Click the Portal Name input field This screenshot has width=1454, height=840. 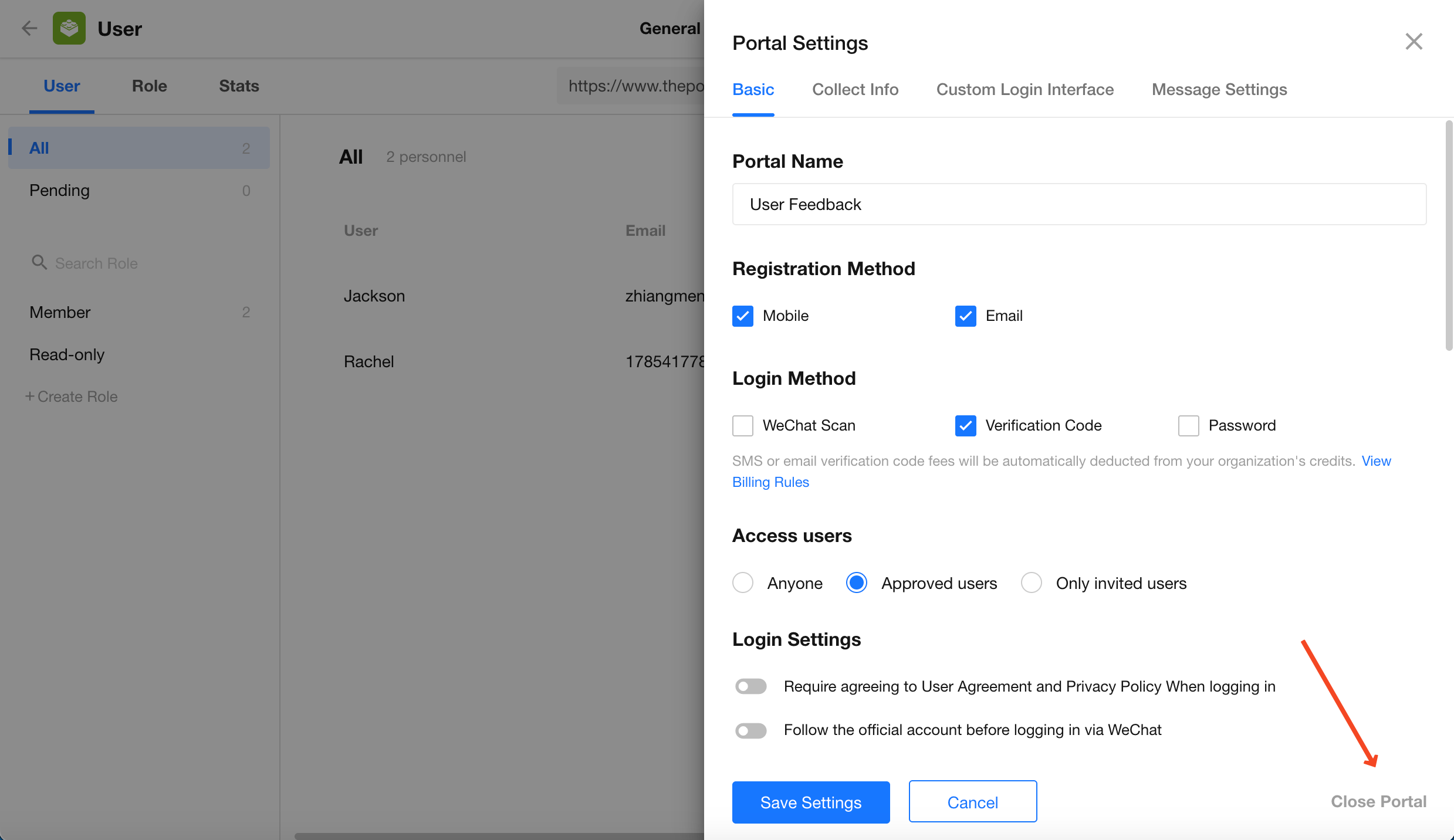tap(1079, 204)
